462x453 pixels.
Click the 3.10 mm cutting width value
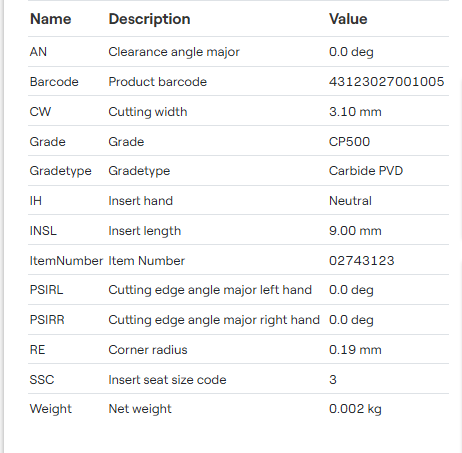point(355,112)
